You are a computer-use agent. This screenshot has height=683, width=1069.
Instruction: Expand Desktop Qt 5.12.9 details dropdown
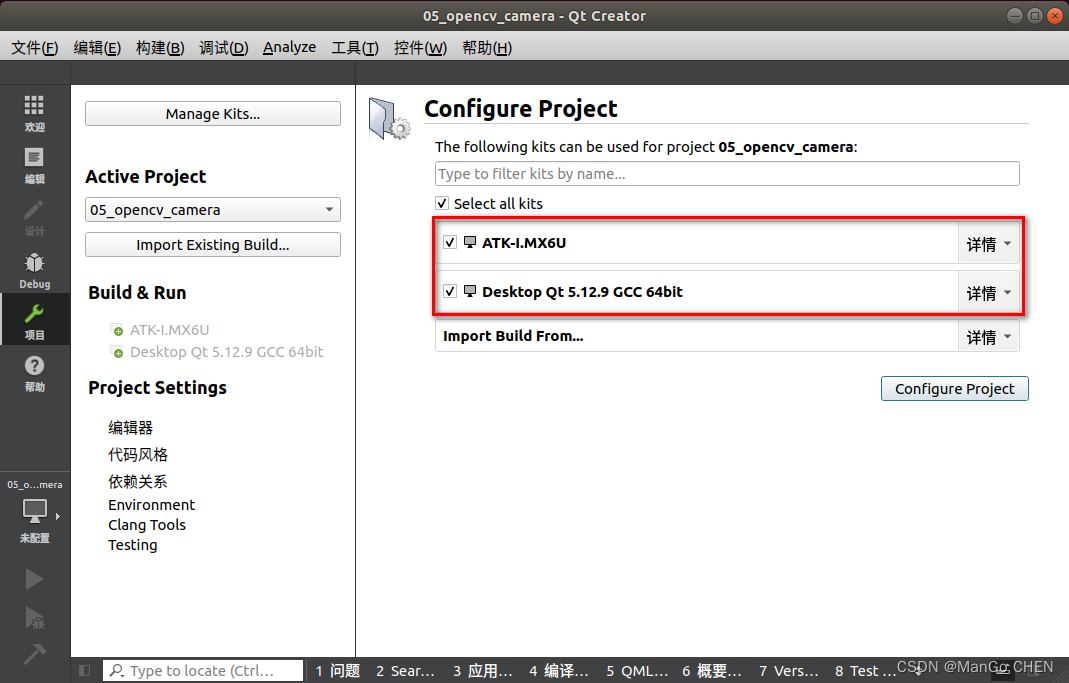989,292
